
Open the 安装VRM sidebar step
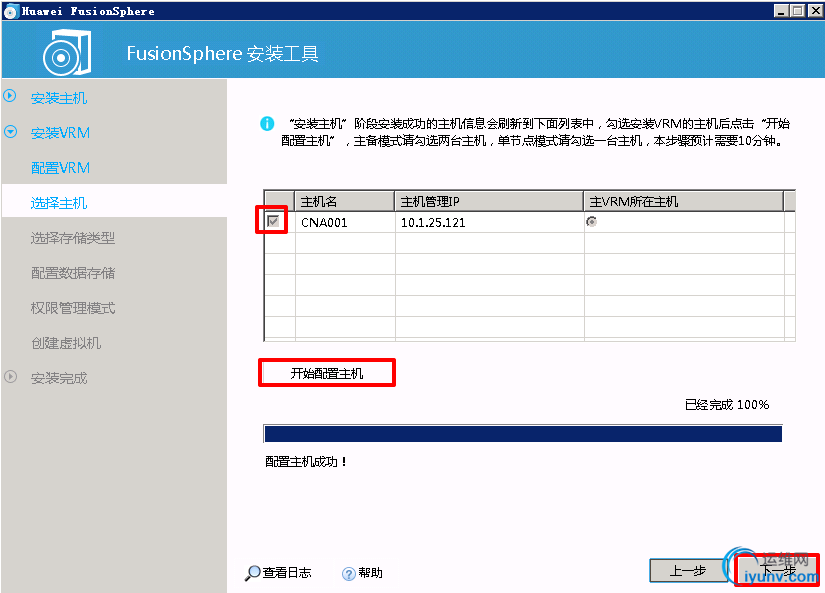pos(60,133)
